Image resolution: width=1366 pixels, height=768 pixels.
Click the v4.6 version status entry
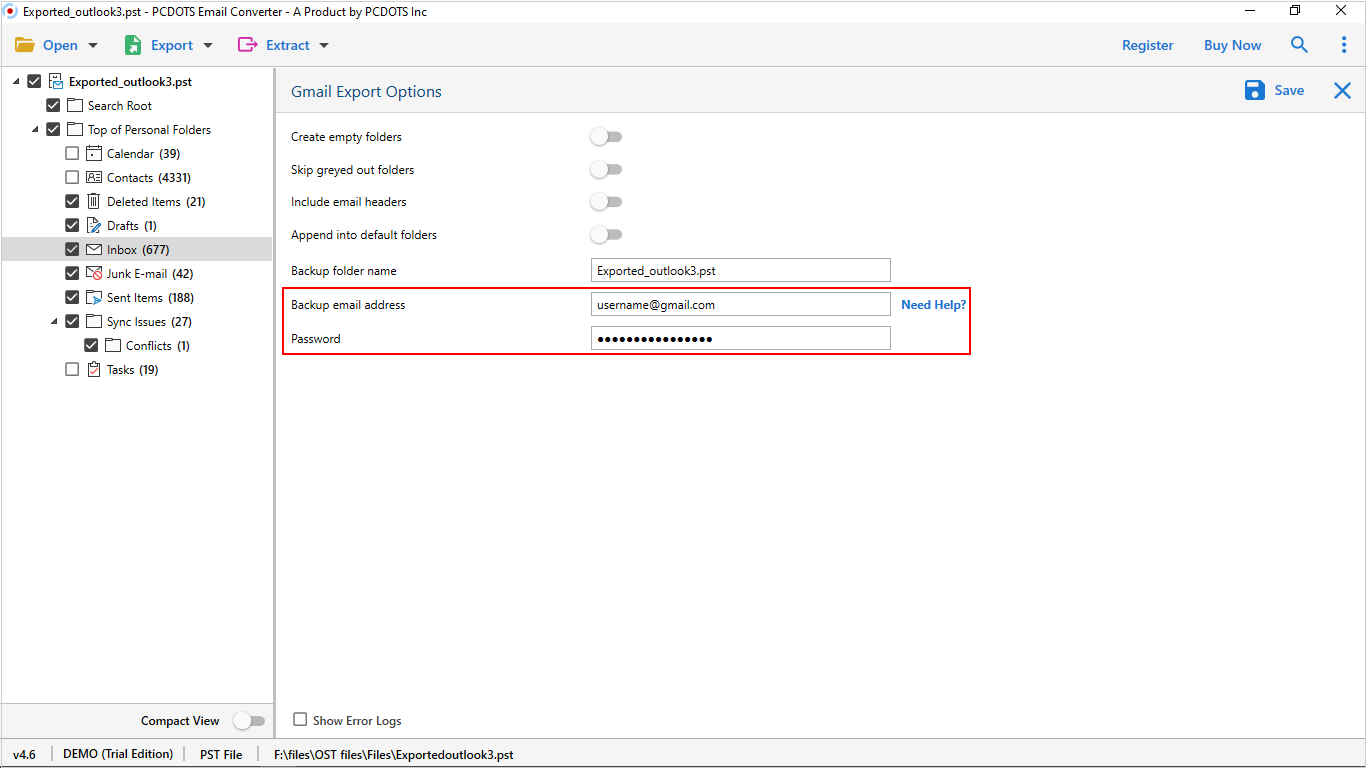(24, 755)
